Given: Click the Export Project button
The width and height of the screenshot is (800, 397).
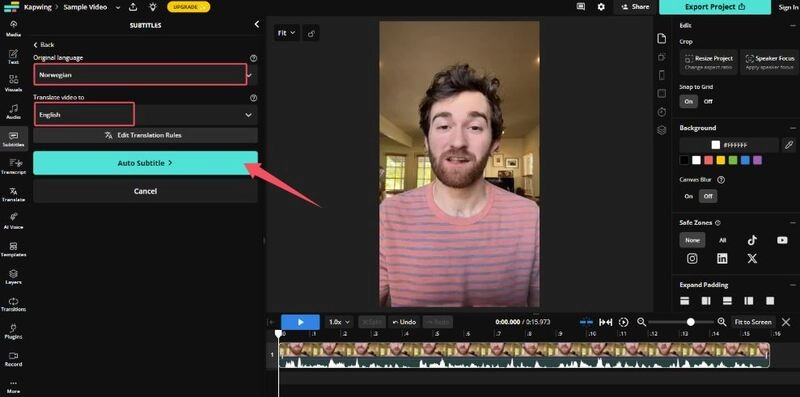Looking at the screenshot, I should [x=715, y=7].
